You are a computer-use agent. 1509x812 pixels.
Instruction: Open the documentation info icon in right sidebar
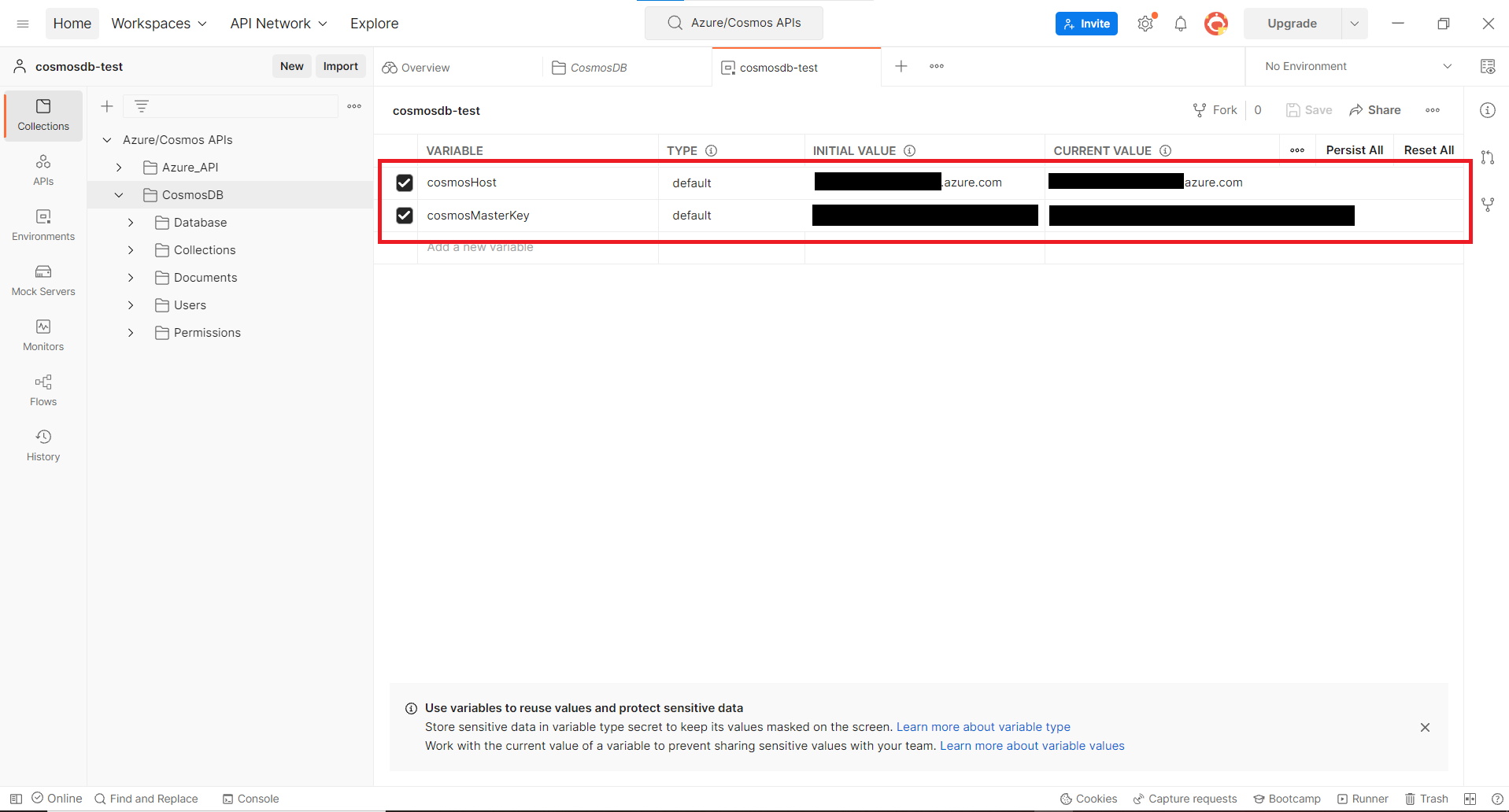[1488, 110]
